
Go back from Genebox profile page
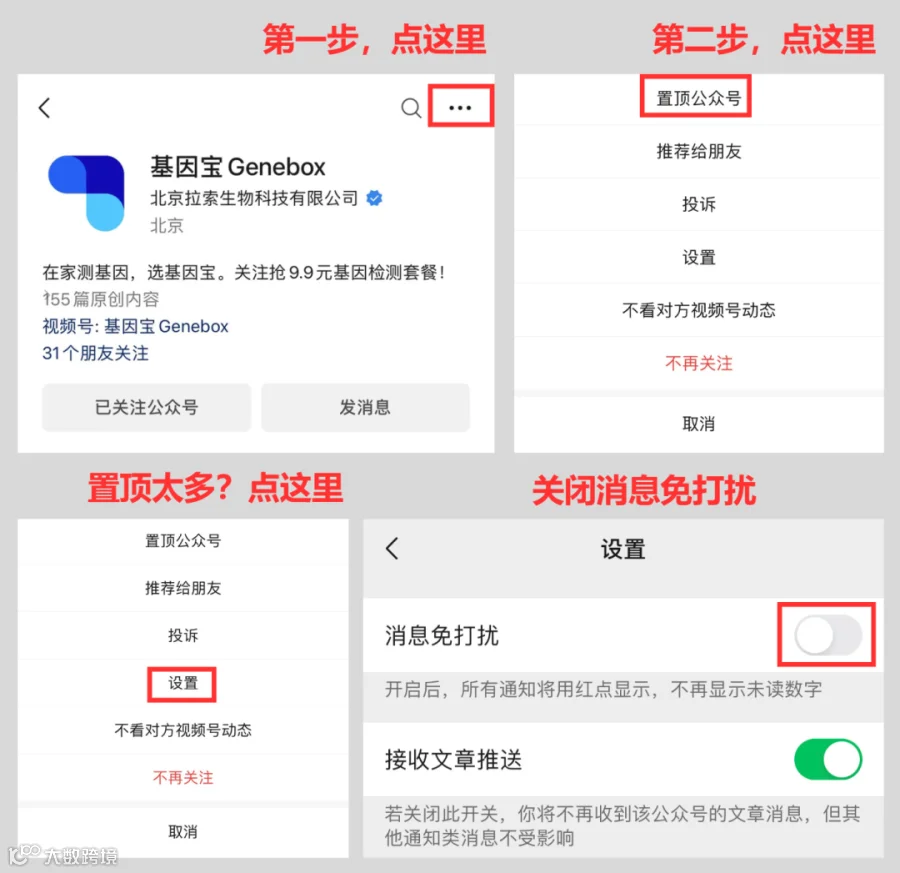tap(45, 107)
